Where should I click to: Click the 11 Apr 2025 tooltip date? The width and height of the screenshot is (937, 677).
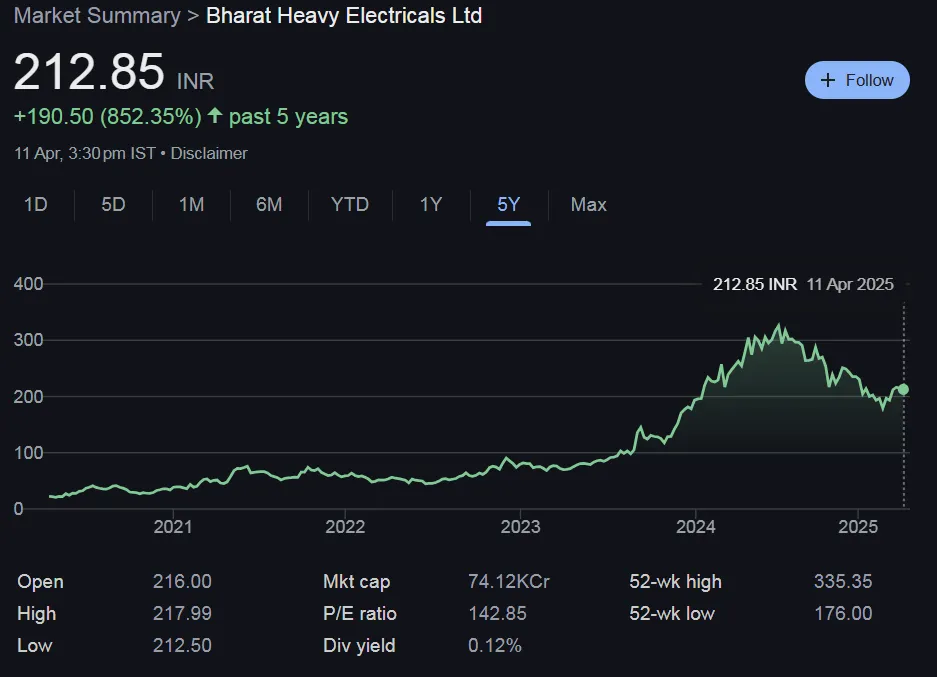[x=850, y=284]
